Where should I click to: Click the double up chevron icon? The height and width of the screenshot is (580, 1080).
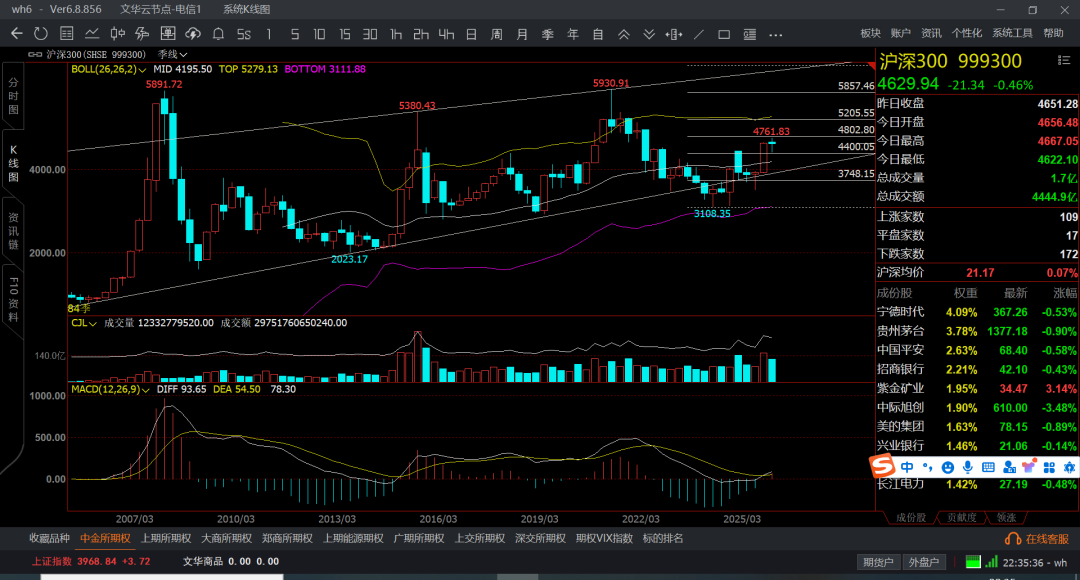tap(624, 34)
